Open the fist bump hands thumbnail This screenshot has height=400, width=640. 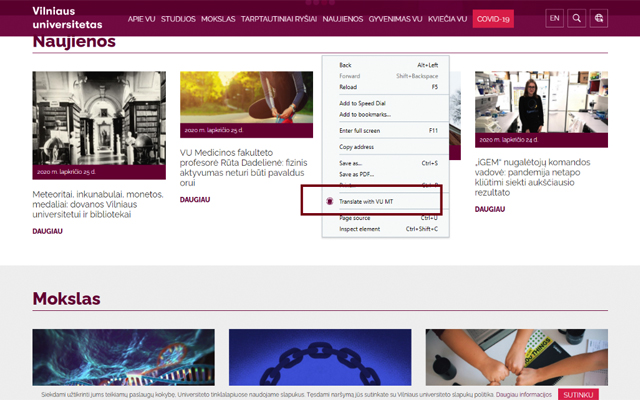point(517,357)
